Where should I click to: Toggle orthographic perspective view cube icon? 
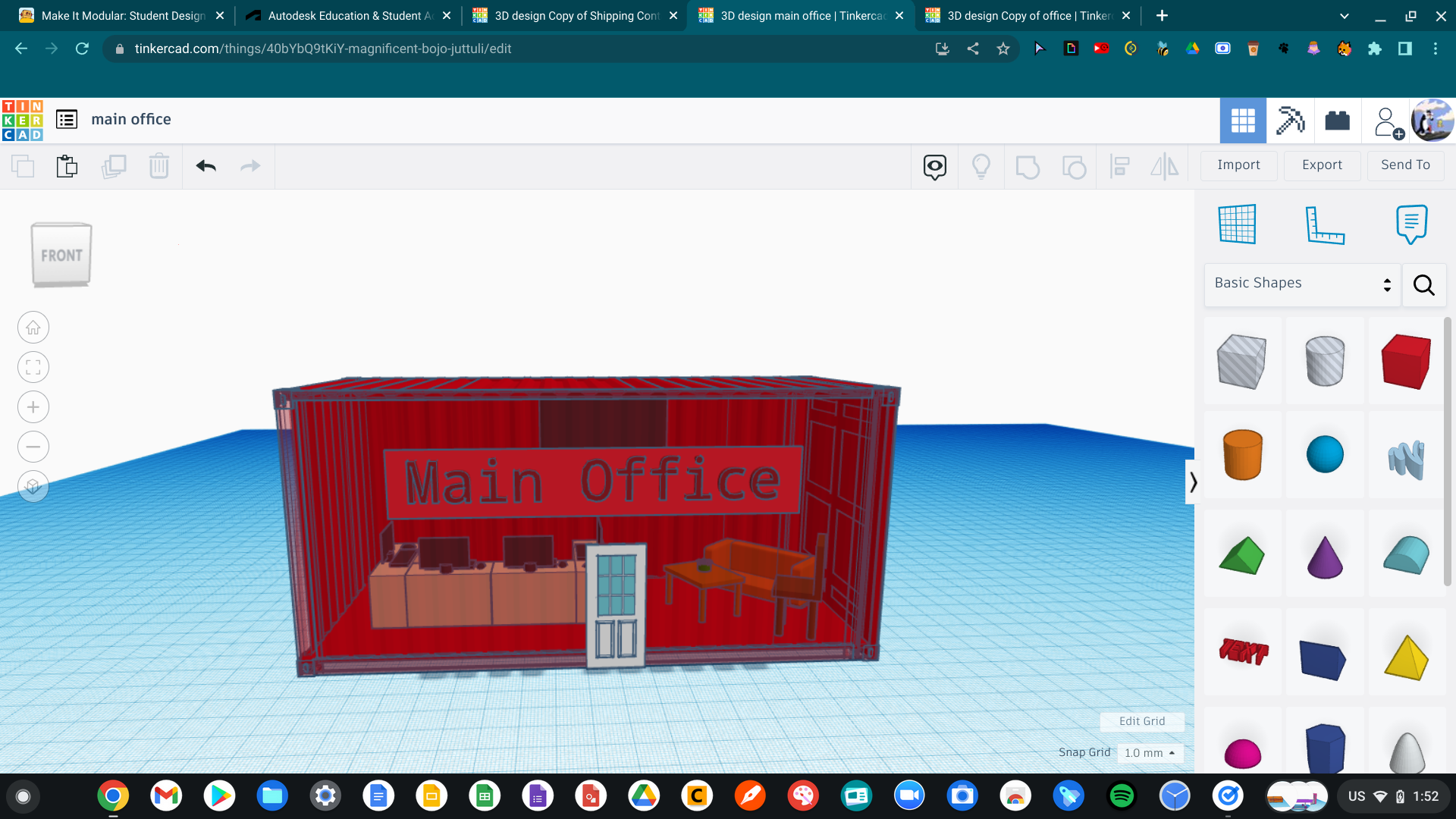click(x=33, y=486)
